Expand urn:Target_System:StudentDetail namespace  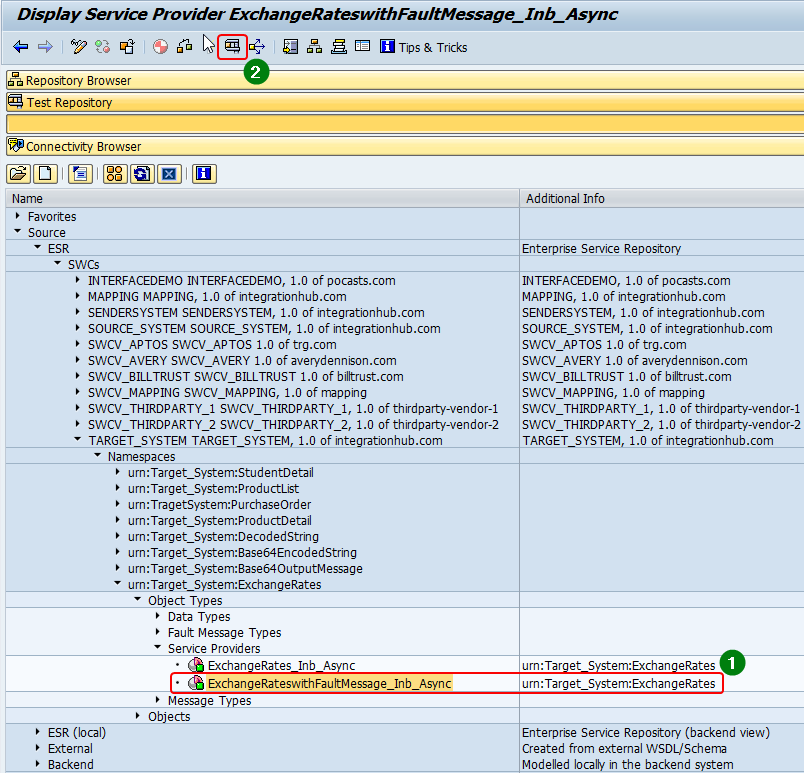(x=118, y=472)
